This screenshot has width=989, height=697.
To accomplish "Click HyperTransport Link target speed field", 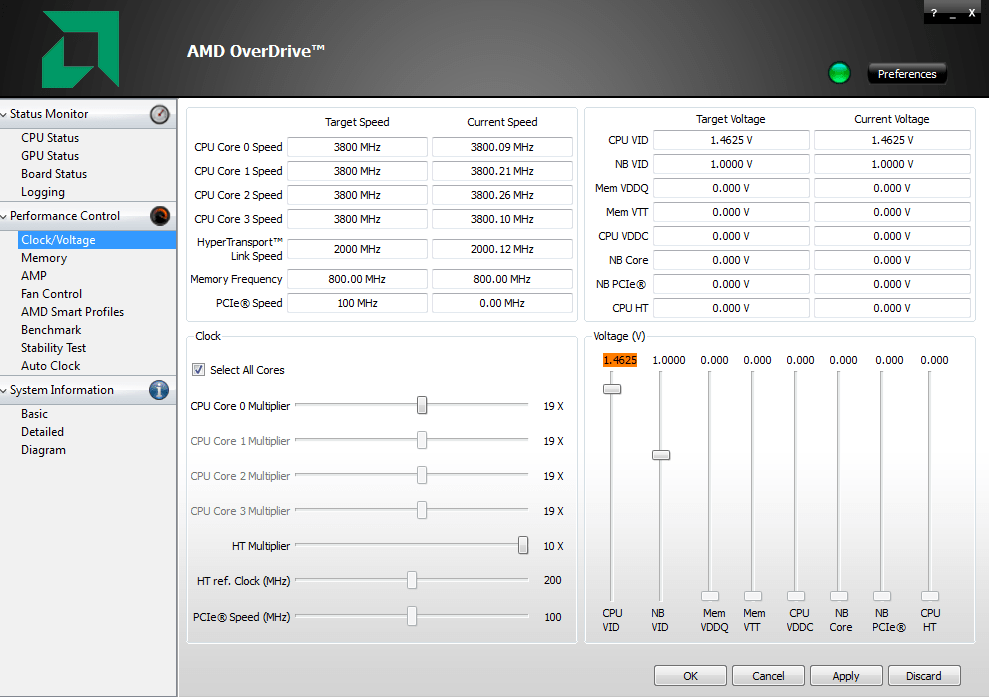I will [357, 249].
